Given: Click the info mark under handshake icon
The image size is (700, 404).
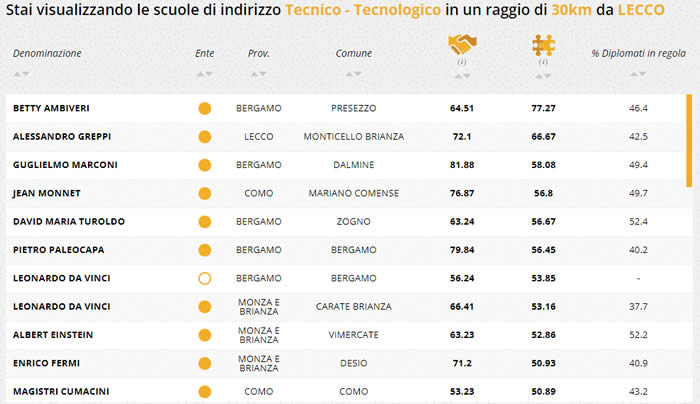Looking at the screenshot, I should pos(462,61).
